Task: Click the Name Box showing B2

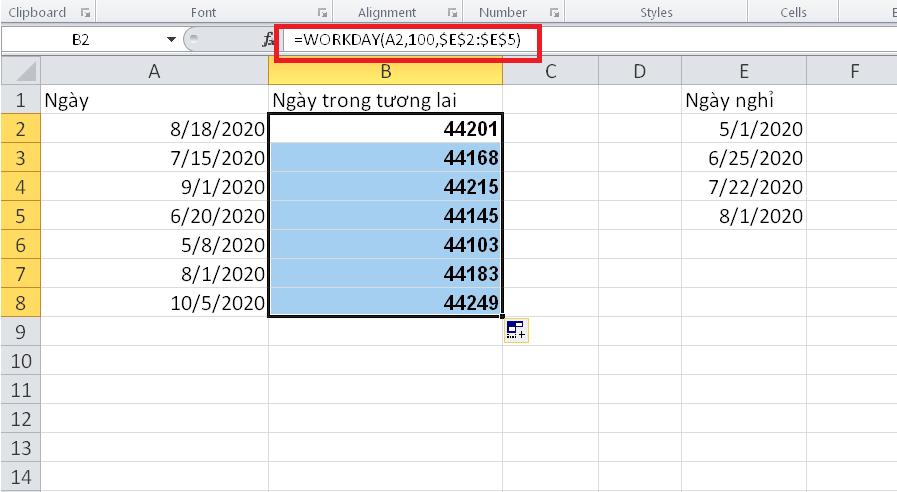Action: point(82,39)
